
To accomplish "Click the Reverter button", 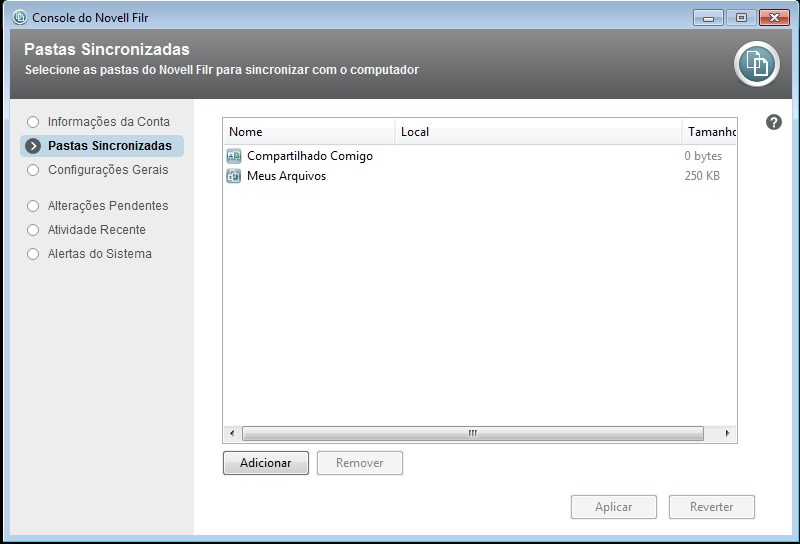I will 712,507.
